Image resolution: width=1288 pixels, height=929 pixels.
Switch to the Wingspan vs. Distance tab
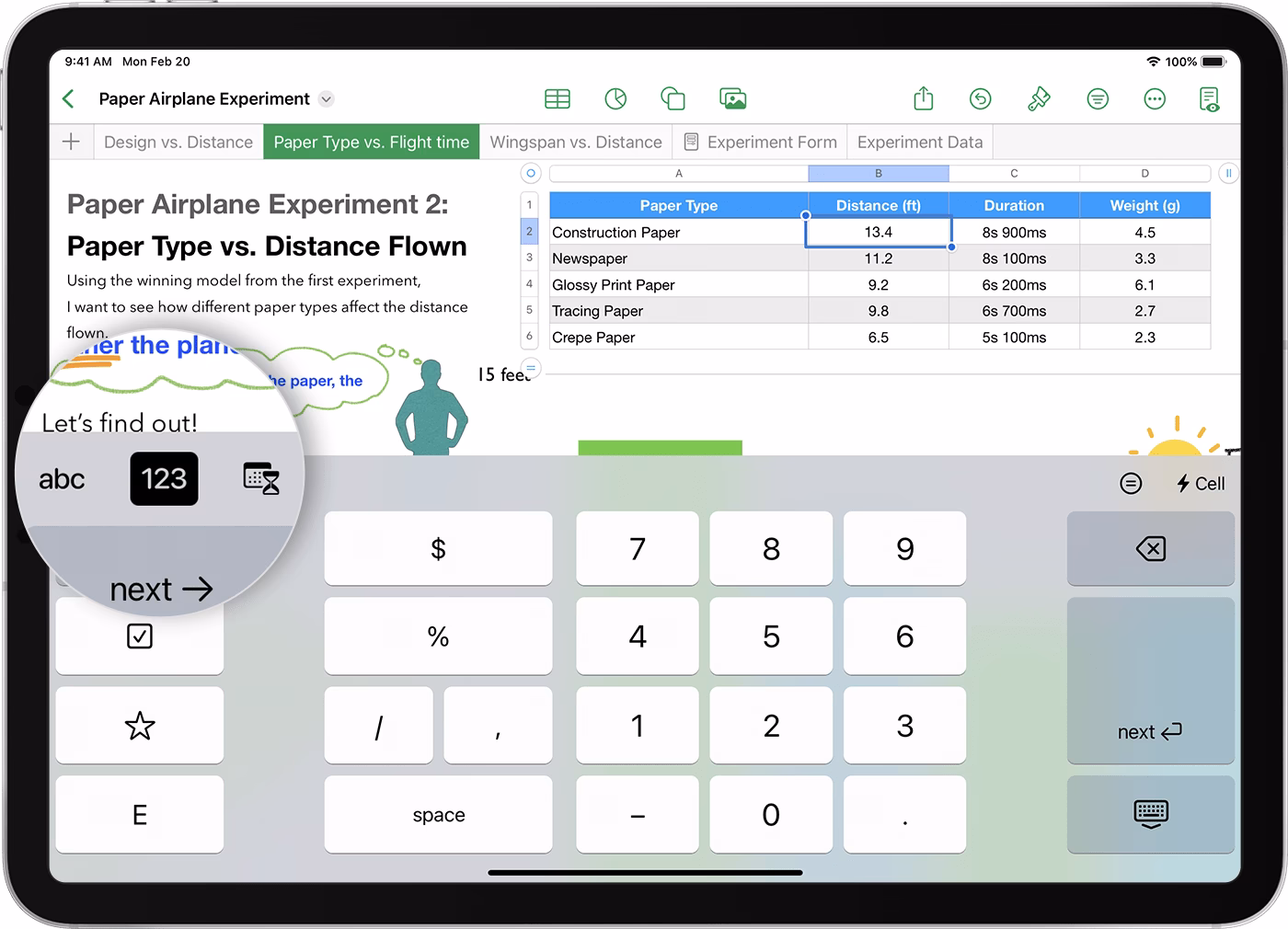pos(575,142)
